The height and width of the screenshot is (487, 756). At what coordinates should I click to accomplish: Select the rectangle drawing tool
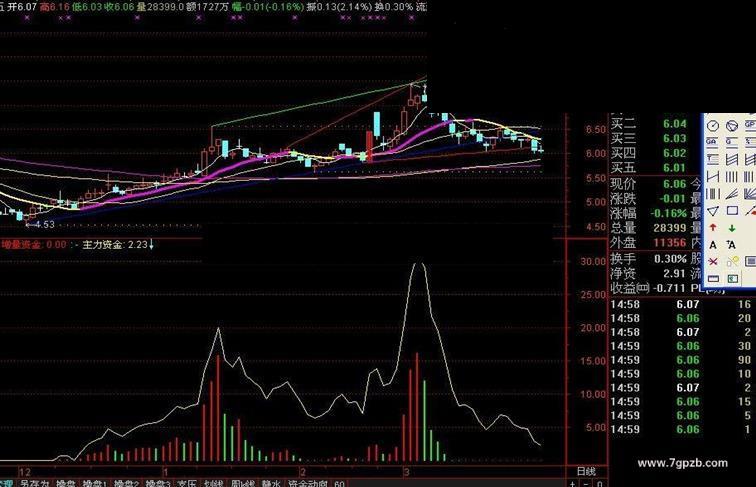click(732, 211)
